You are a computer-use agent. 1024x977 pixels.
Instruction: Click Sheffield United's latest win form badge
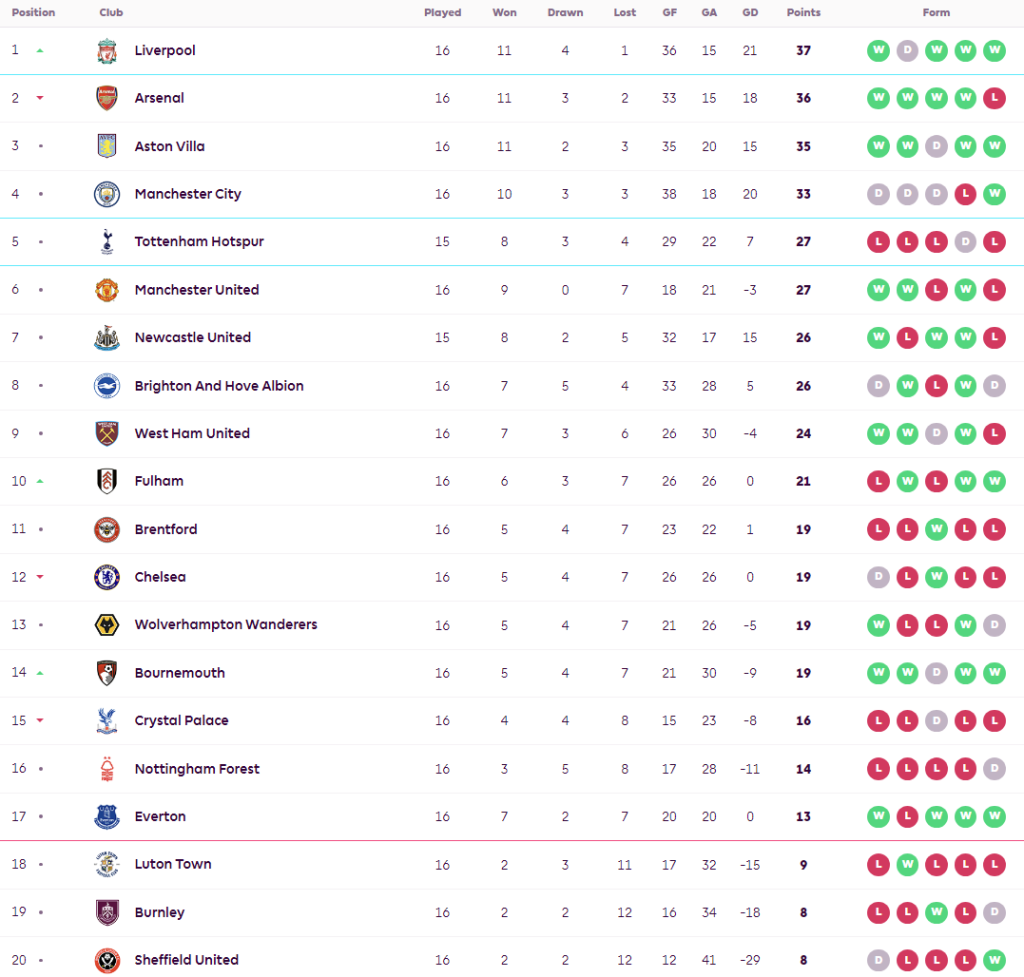click(994, 960)
